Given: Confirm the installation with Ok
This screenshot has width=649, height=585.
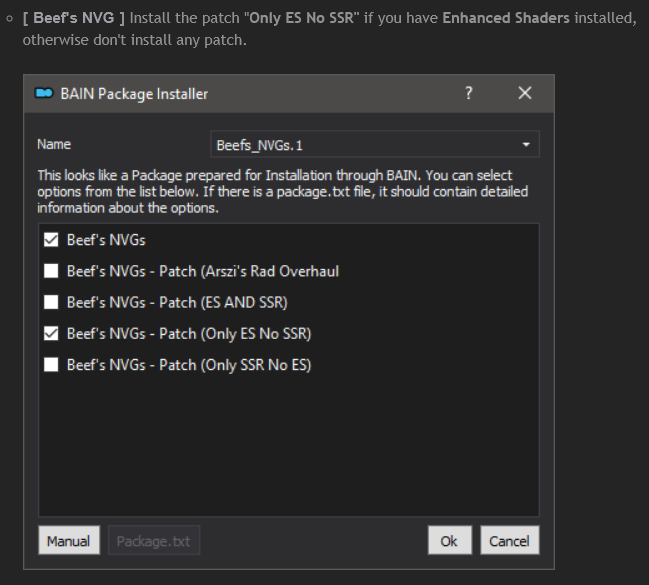Looking at the screenshot, I should (449, 541).
